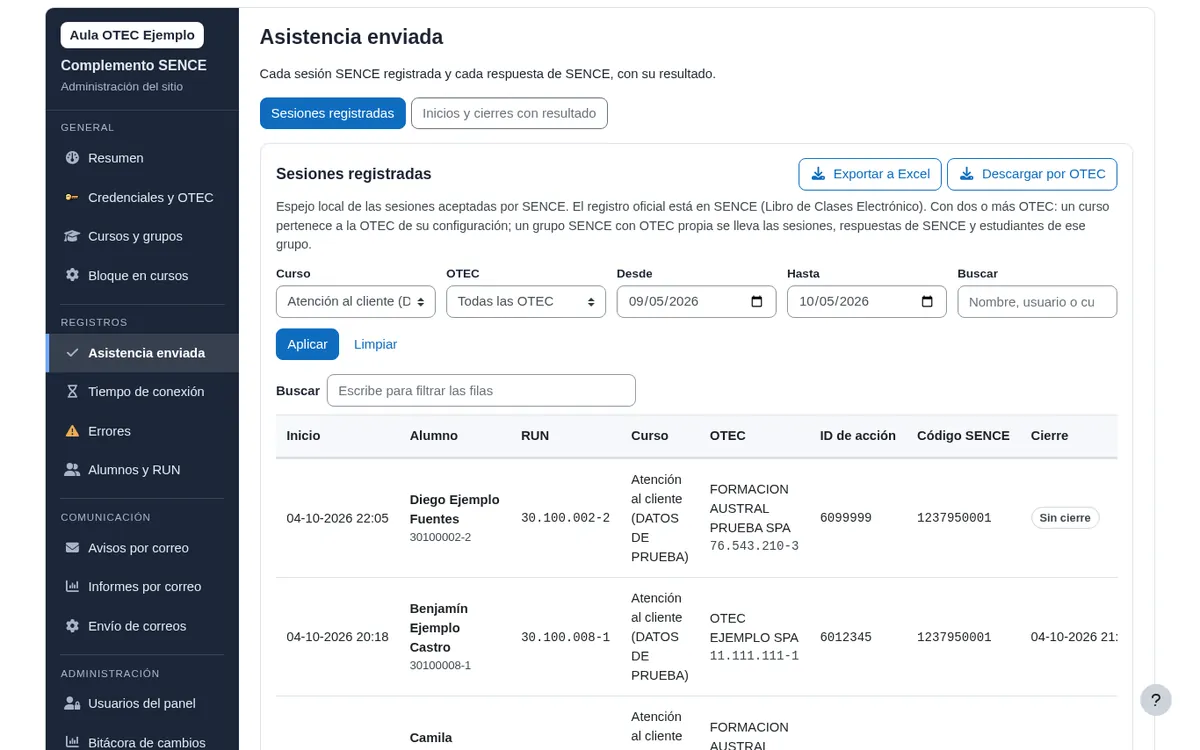Go to Credenciales y OTEC page
This screenshot has width=1200, height=750.
142,197
